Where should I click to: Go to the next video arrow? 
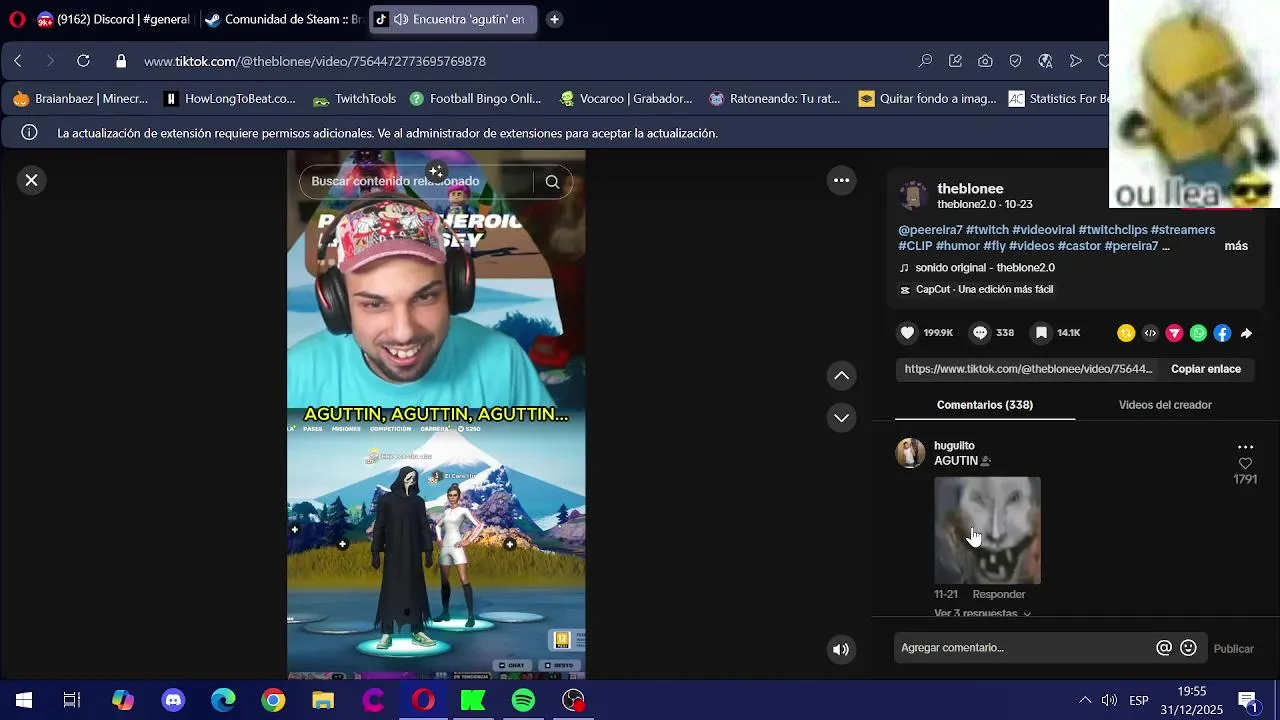point(841,418)
